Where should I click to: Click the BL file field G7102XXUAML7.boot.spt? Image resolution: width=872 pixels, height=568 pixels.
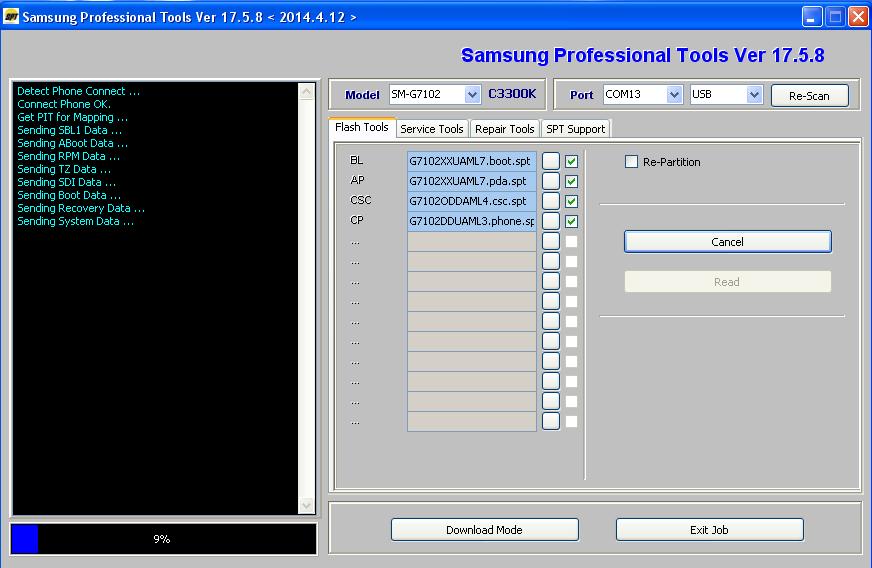(472, 161)
